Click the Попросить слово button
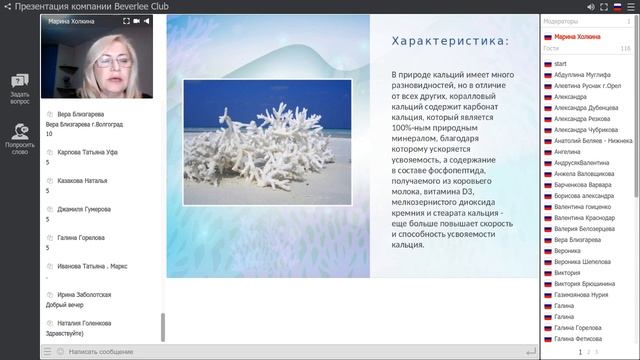The image size is (640, 360). click(x=20, y=139)
